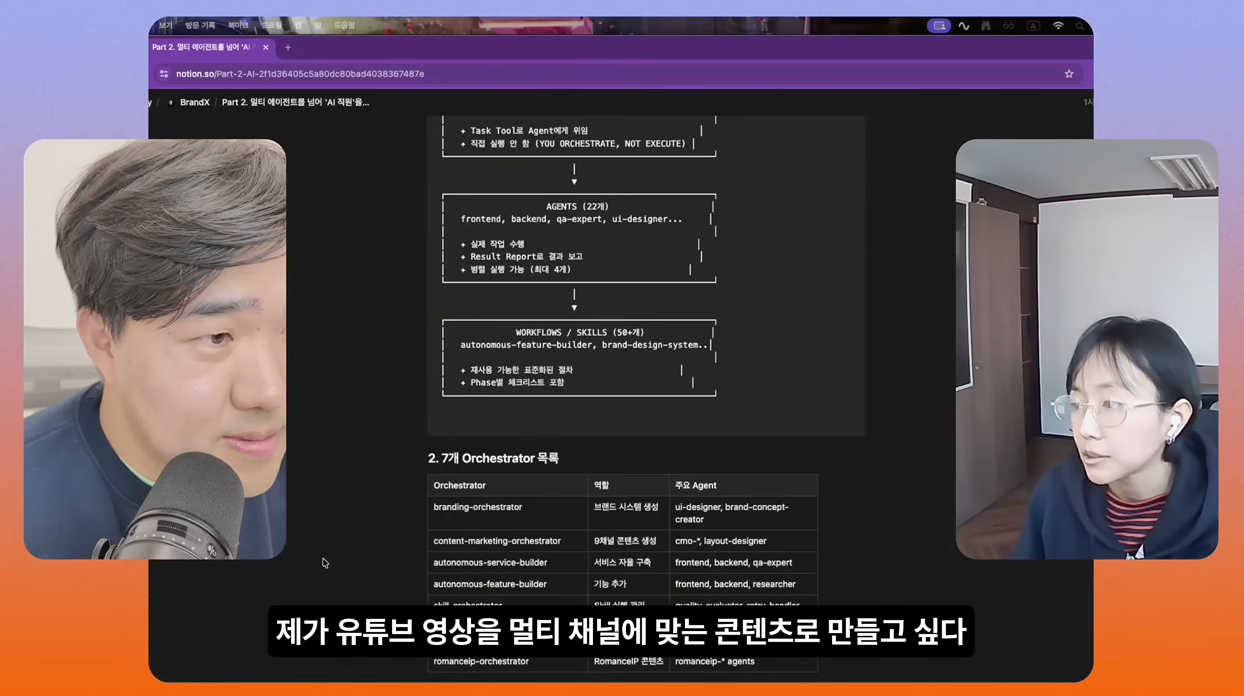Click the Wi-Fi icon in the menu bar
This screenshot has width=1244, height=696.
coord(1058,25)
